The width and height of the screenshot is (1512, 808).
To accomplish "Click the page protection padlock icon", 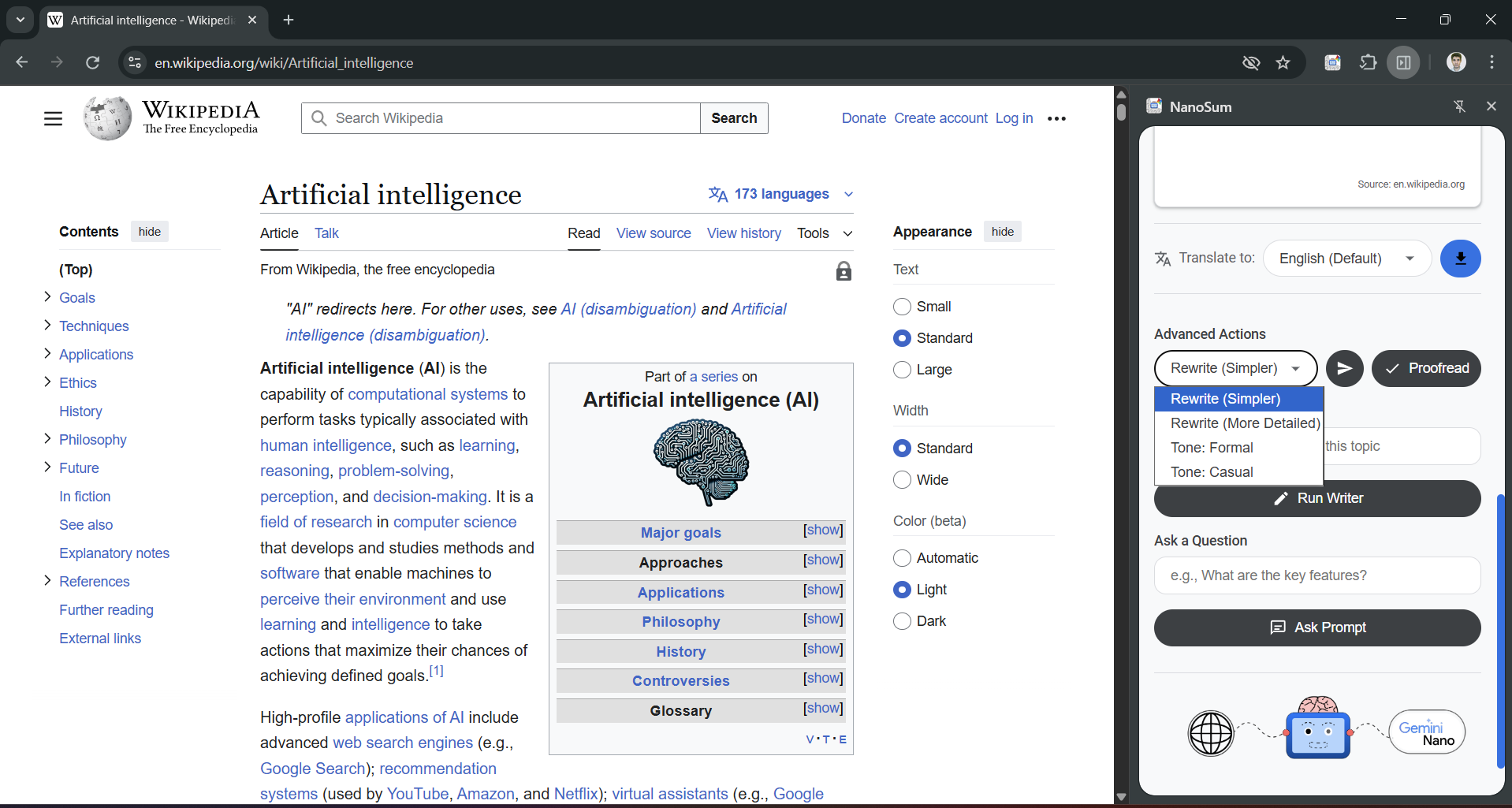I will tap(844, 271).
